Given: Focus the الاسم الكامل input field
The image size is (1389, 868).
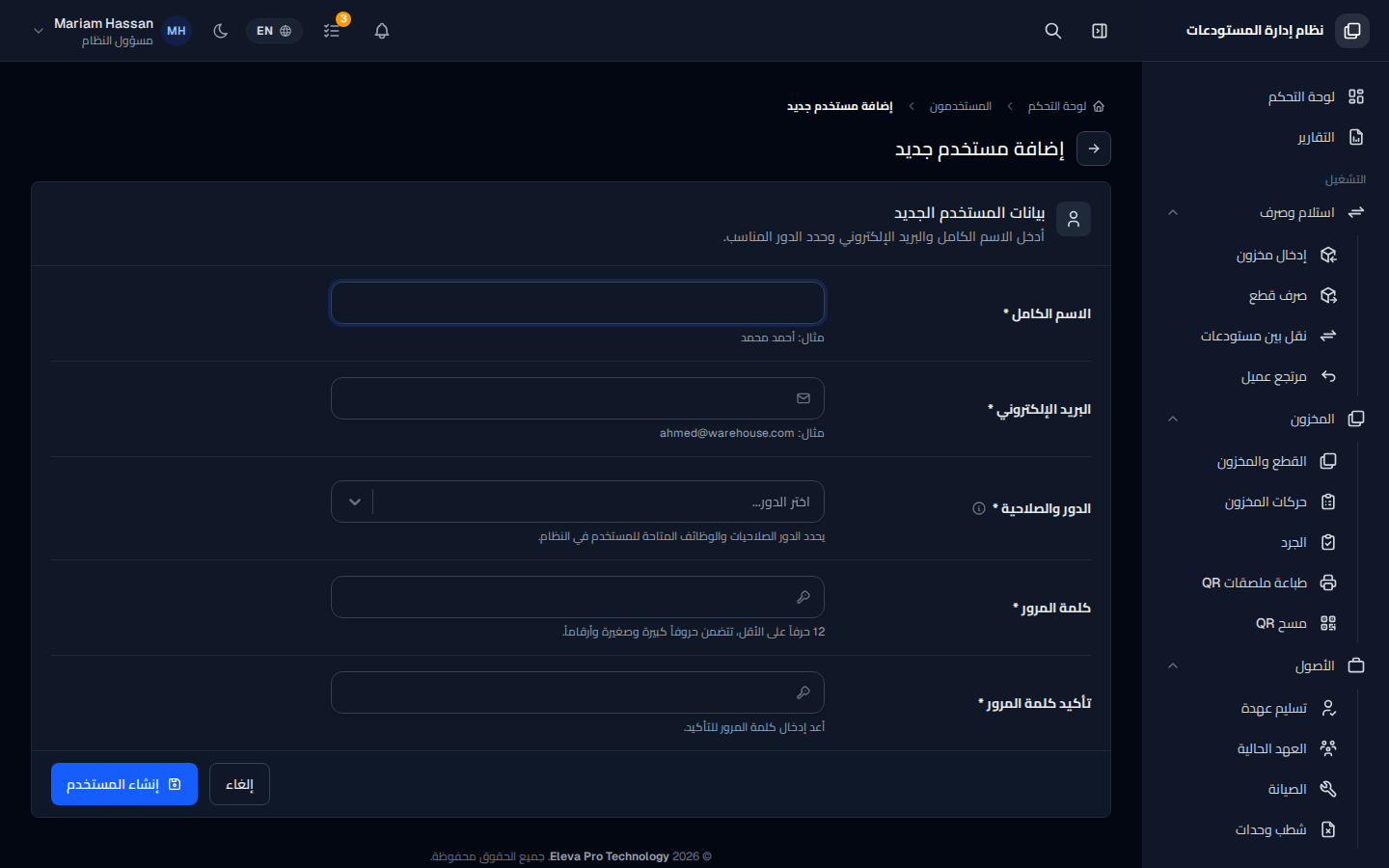Looking at the screenshot, I should pos(578,303).
